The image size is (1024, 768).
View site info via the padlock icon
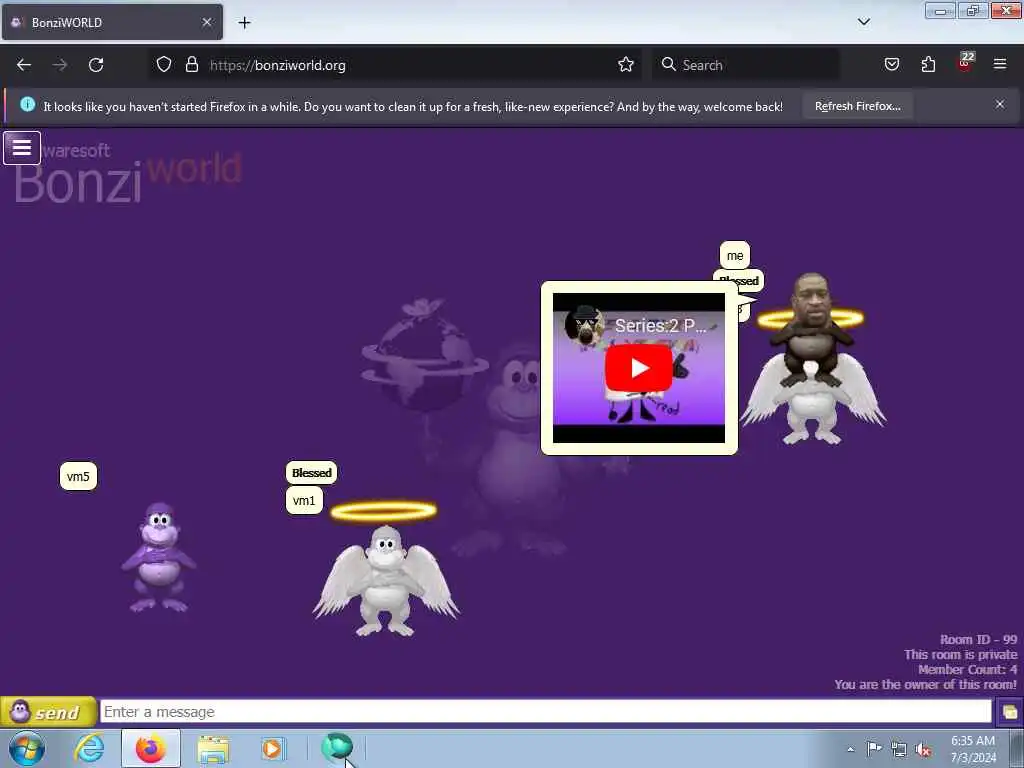pyautogui.click(x=191, y=65)
